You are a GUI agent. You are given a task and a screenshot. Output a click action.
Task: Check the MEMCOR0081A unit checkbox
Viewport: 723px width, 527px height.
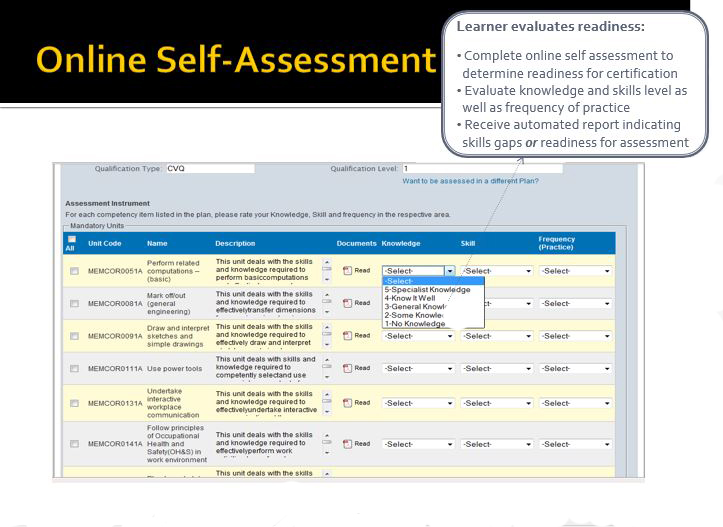[74, 303]
